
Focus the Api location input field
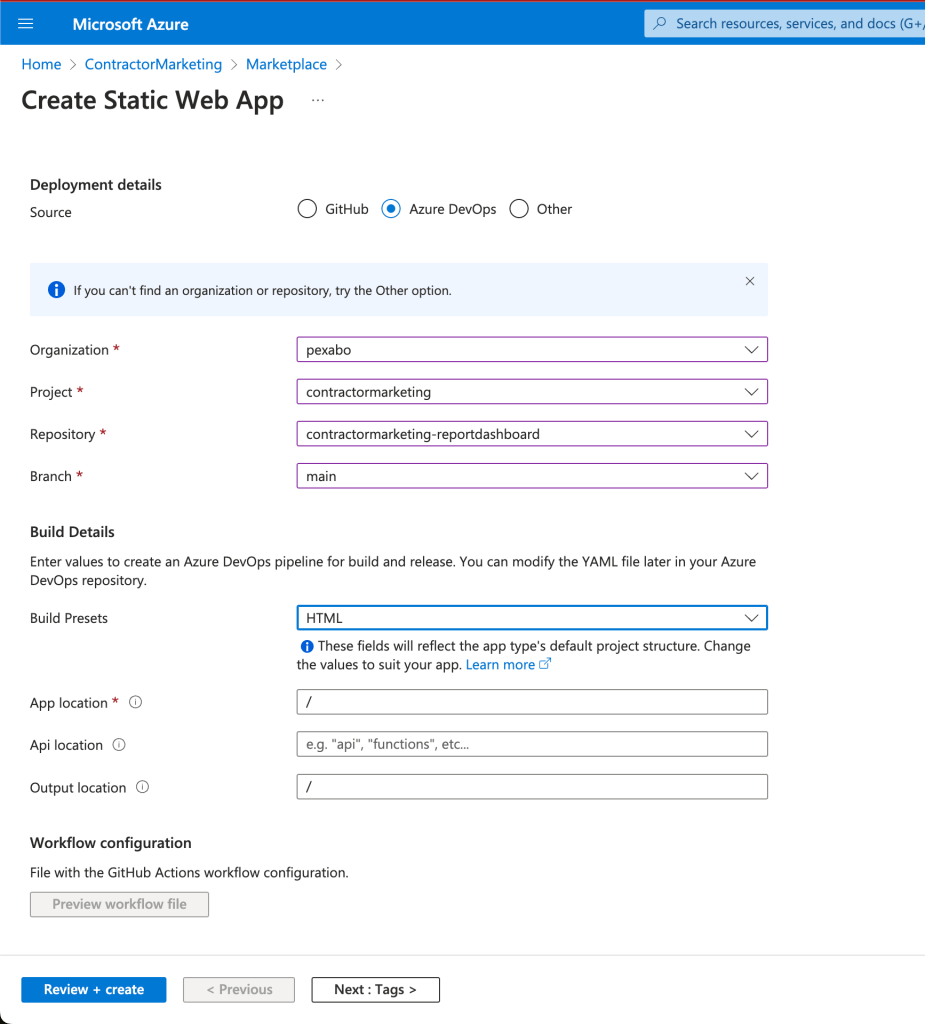[x=532, y=744]
